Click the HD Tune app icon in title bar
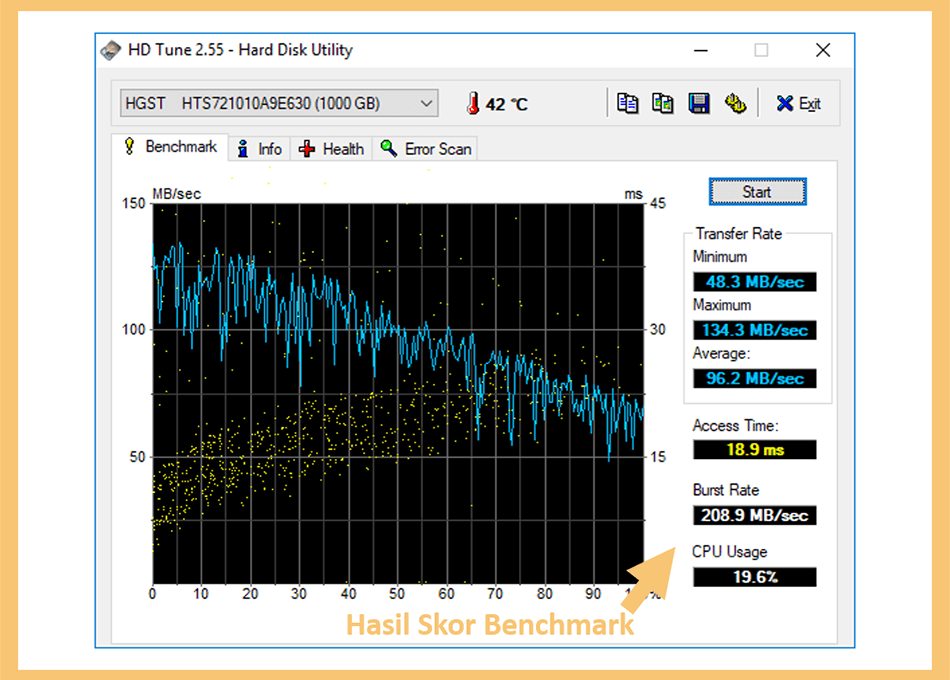Image resolution: width=950 pixels, height=680 pixels. (x=111, y=50)
